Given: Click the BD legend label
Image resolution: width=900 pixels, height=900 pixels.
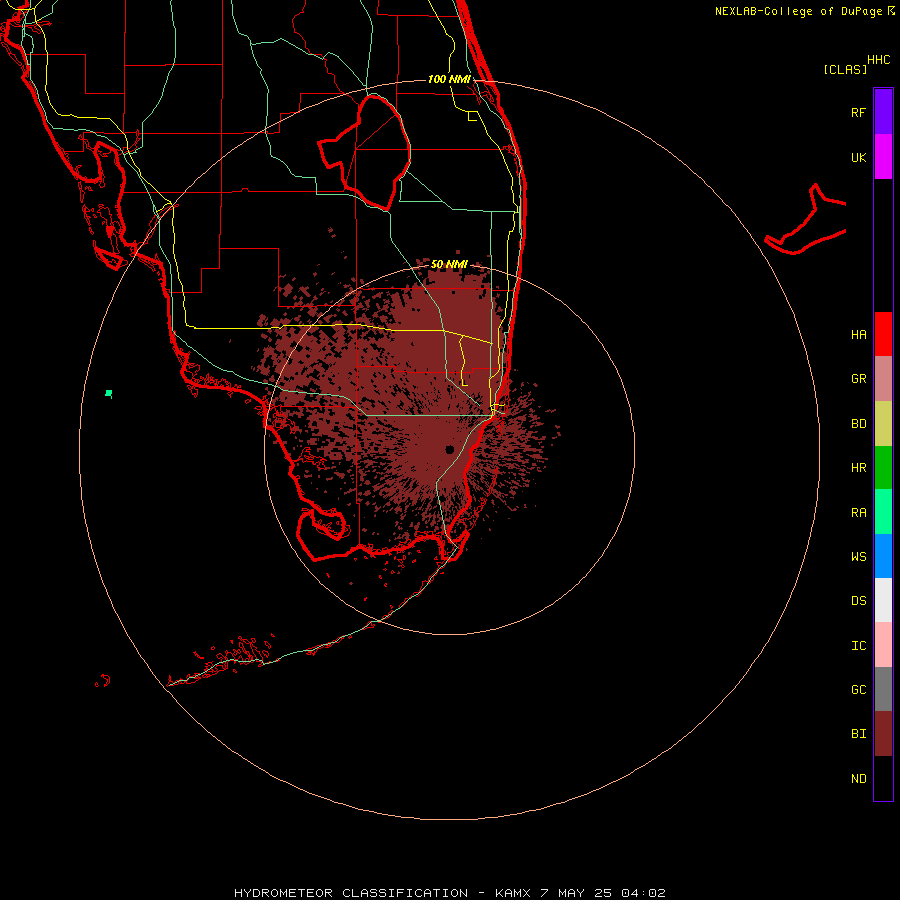Looking at the screenshot, I should tap(858, 424).
